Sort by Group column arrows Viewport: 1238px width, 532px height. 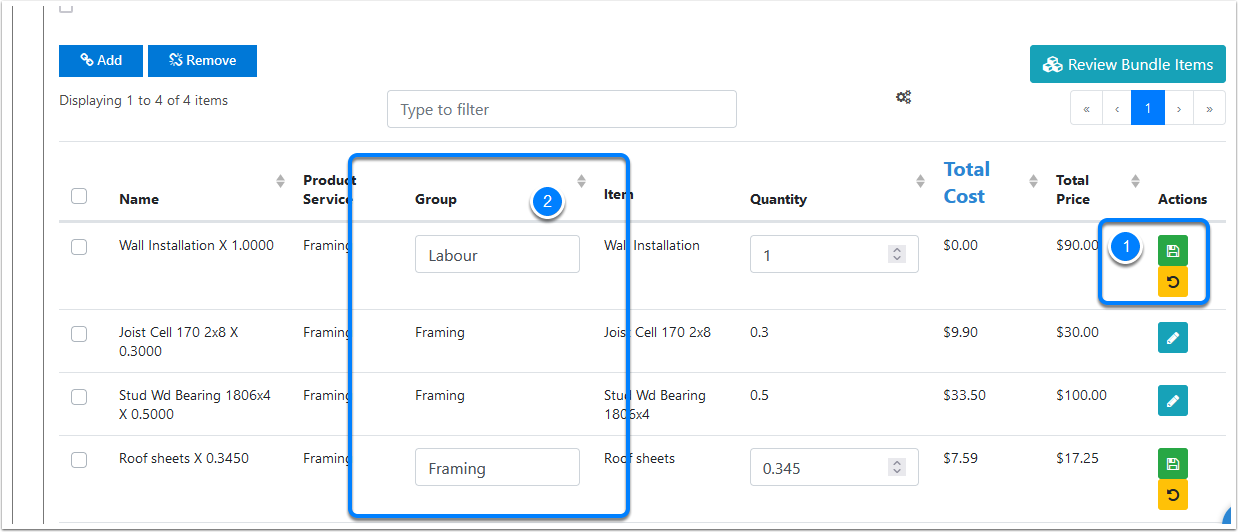(x=581, y=181)
